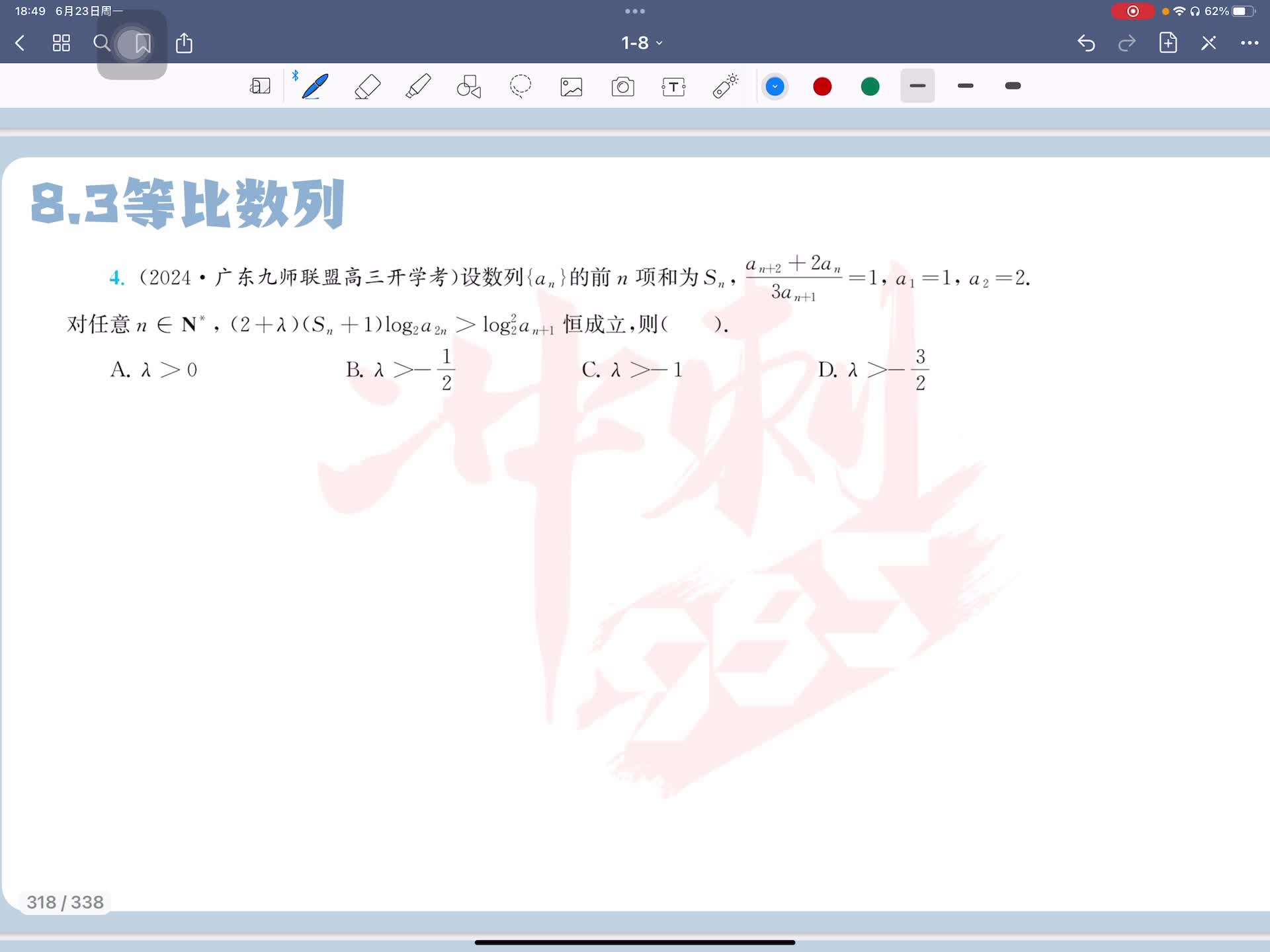Open the Camera tool
This screenshot has height=952, width=1270.
(622, 87)
